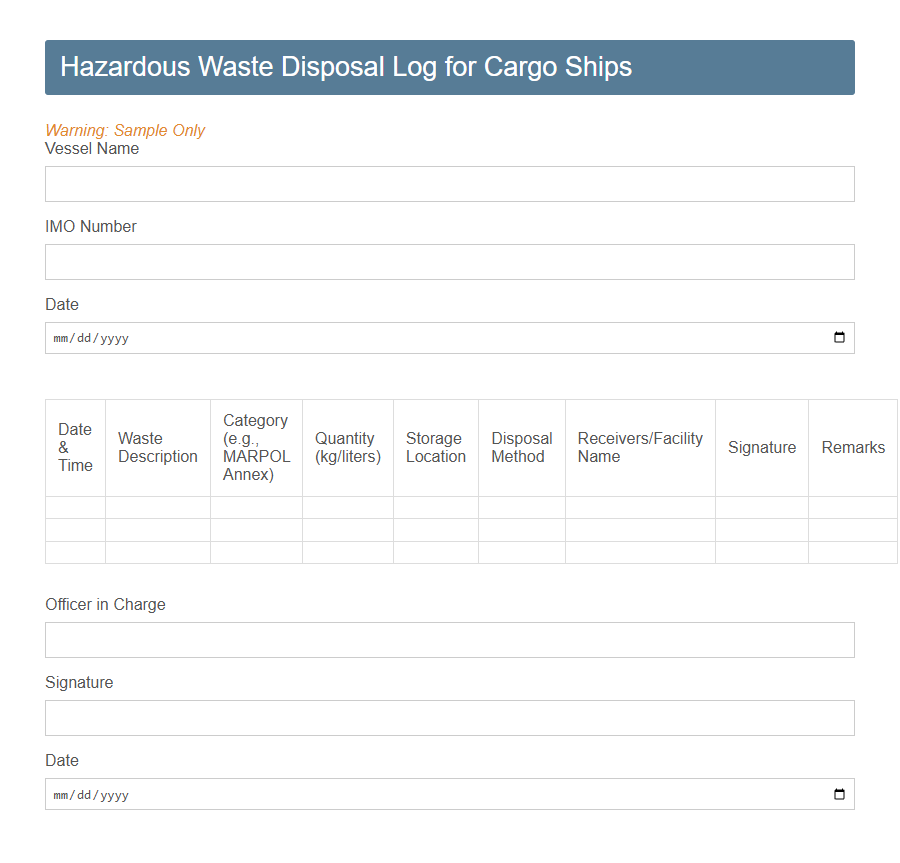Click the MARPOL Annex Category column header
Image resolution: width=900 pixels, height=863 pixels.
[255, 447]
